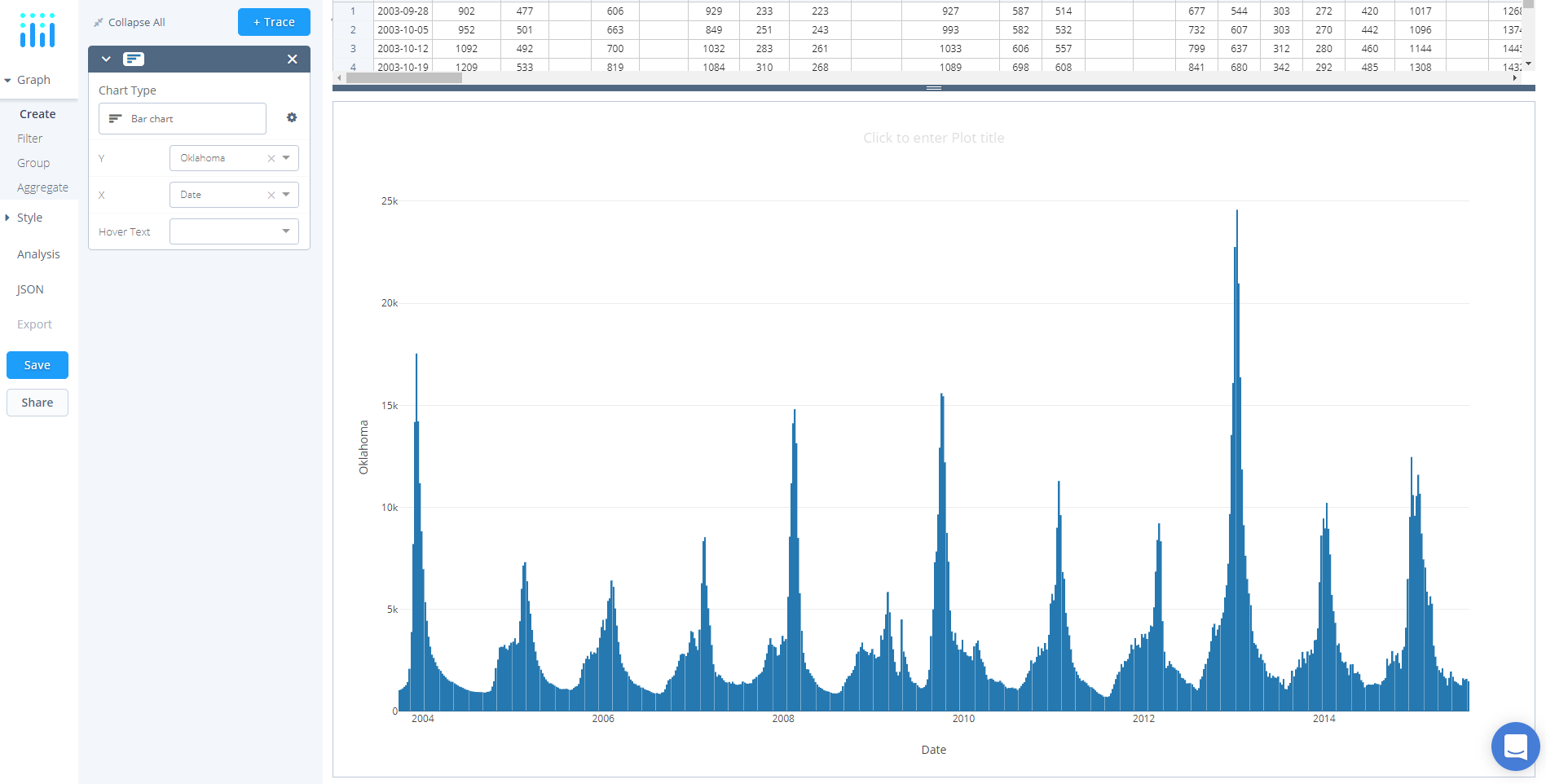Click the table scroll down arrow
The image size is (1546, 784).
pyautogui.click(x=1528, y=64)
